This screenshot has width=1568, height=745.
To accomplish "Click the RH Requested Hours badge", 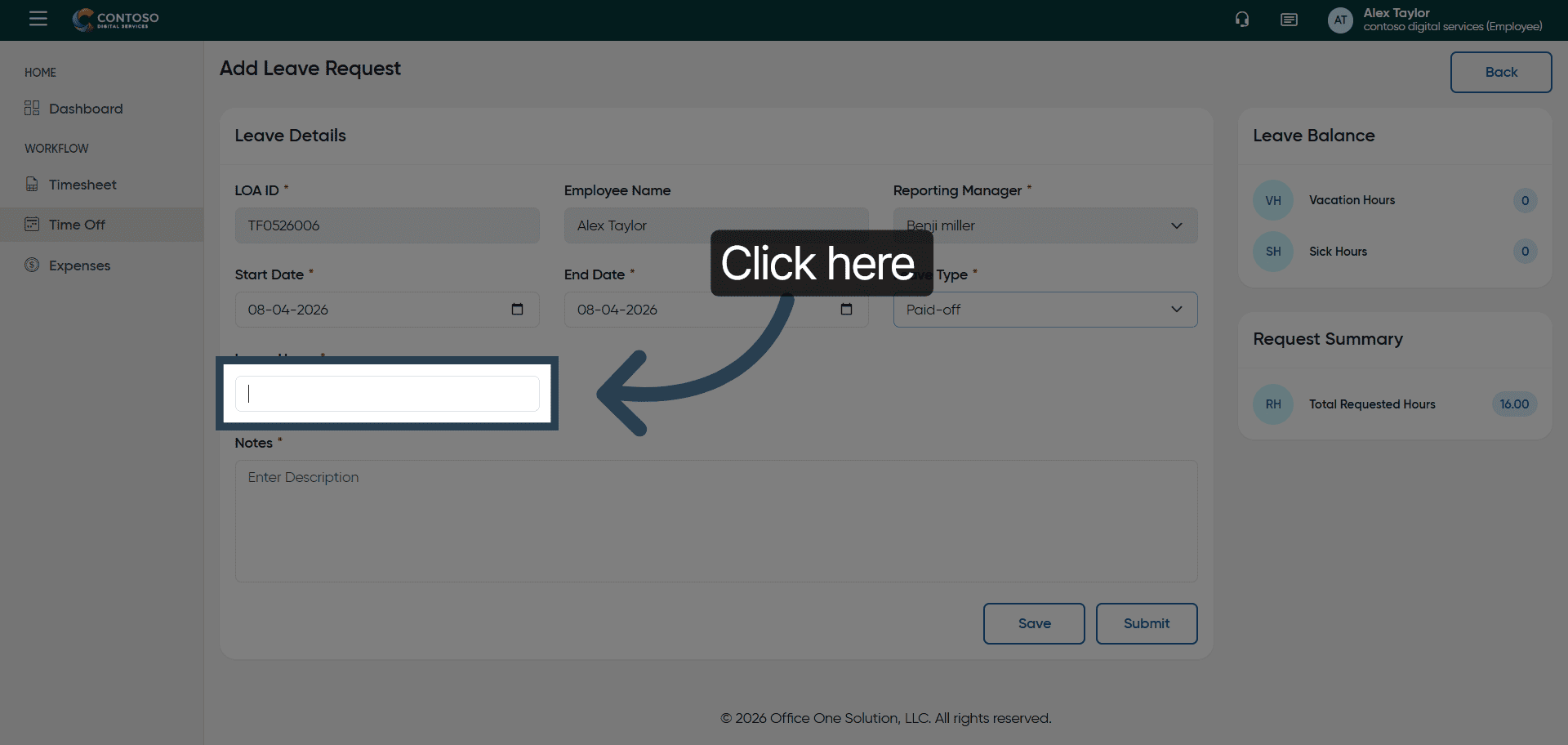I will pyautogui.click(x=1272, y=404).
